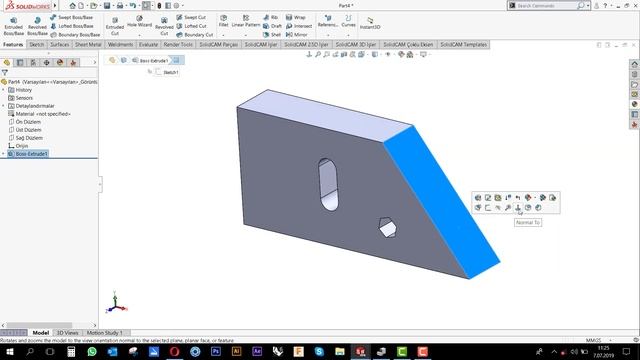
Task: Switch to the Surfaces ribbon tab
Action: click(x=60, y=44)
